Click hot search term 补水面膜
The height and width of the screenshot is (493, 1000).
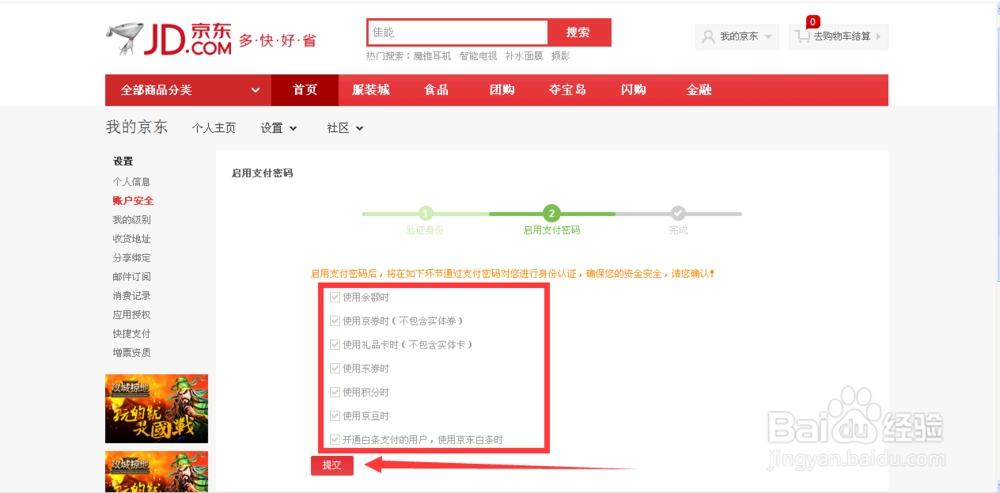click(x=524, y=56)
